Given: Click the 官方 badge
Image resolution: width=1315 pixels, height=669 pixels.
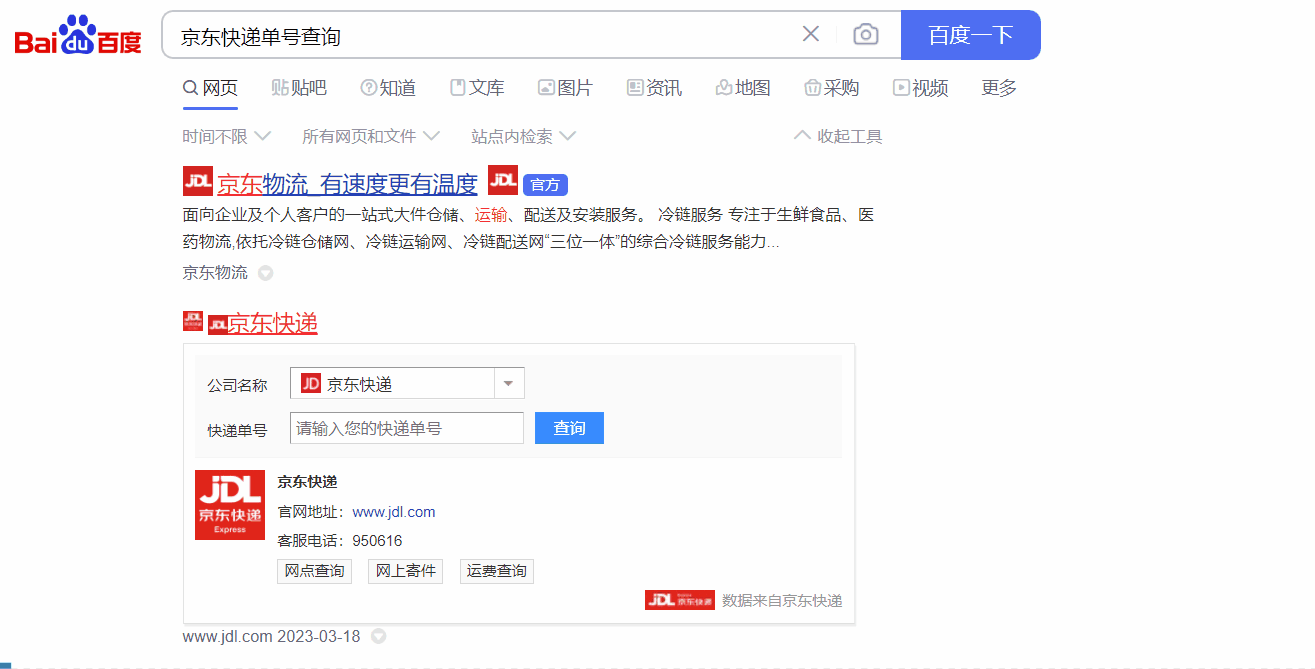Looking at the screenshot, I should [545, 185].
